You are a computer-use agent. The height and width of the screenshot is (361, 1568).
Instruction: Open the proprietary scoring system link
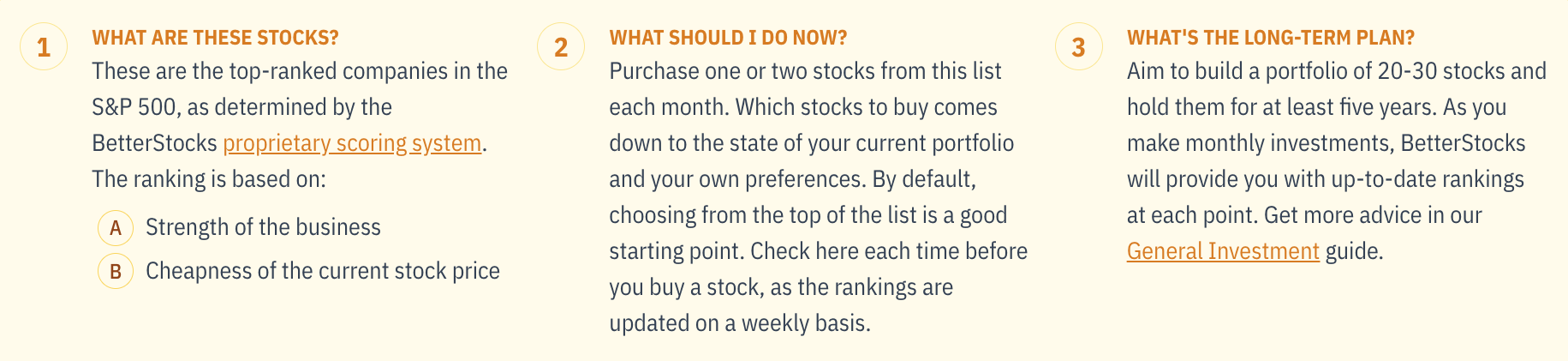352,143
